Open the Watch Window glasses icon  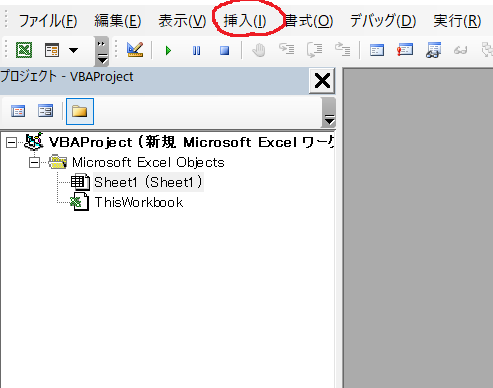point(433,50)
